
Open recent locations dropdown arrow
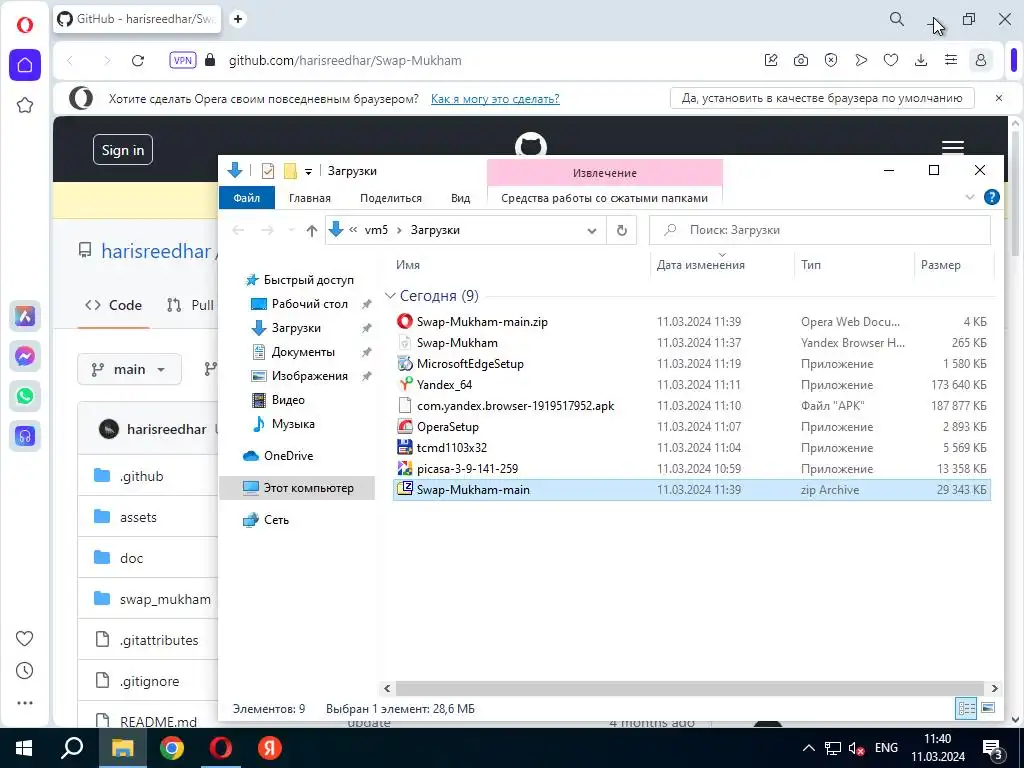click(291, 231)
